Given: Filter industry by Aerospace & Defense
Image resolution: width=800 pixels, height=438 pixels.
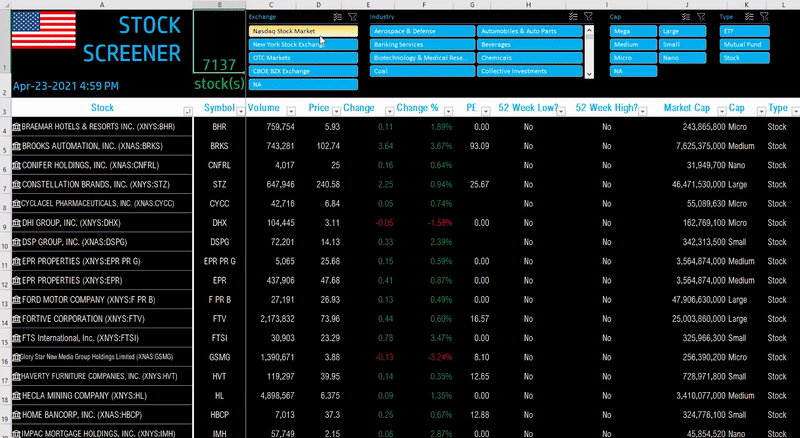Looking at the screenshot, I should pyautogui.click(x=422, y=31).
